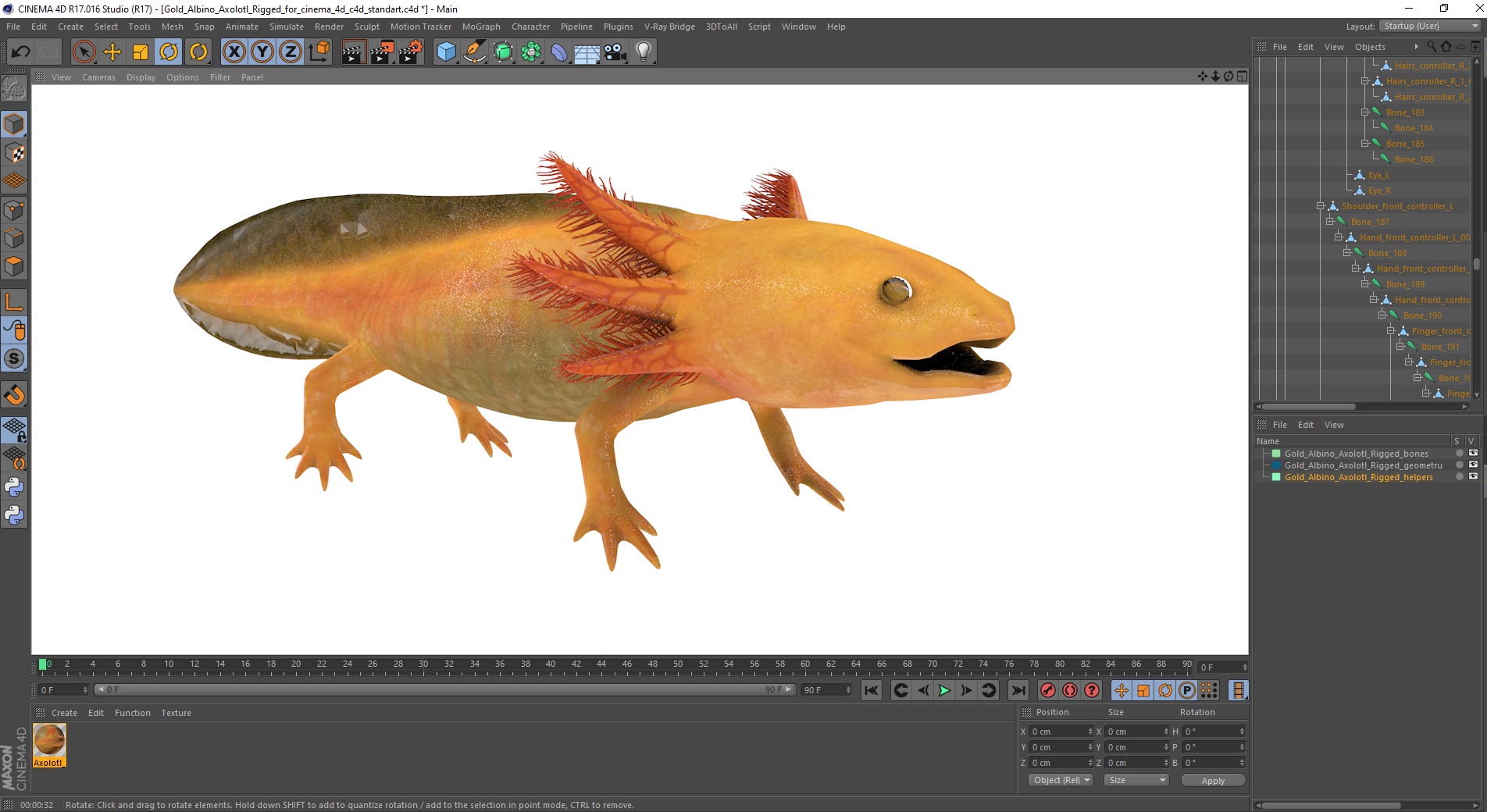Toggle Autokeying button
The width and height of the screenshot is (1487, 812).
pyautogui.click(x=1070, y=690)
